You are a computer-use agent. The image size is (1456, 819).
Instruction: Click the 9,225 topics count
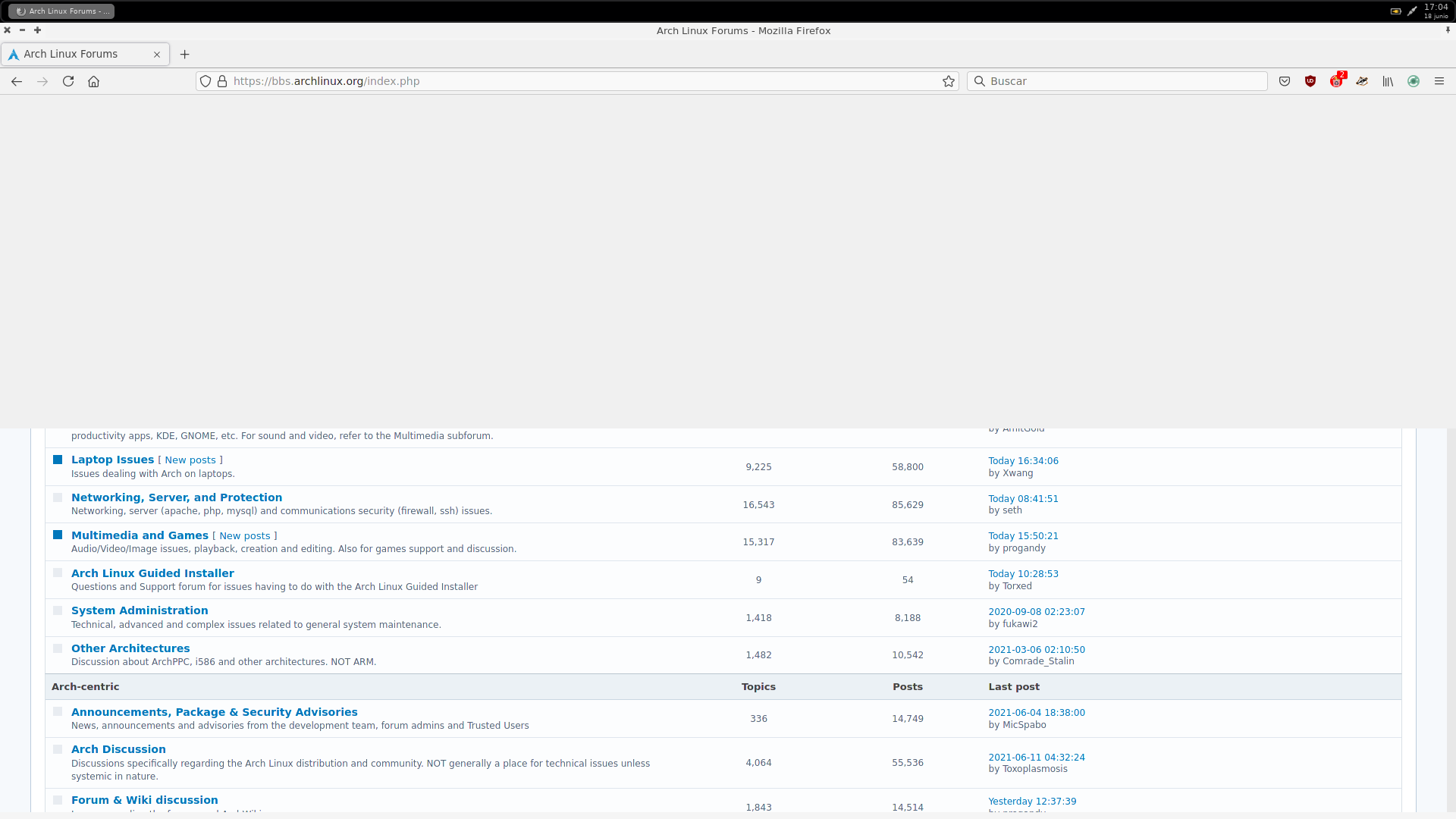pyautogui.click(x=758, y=467)
